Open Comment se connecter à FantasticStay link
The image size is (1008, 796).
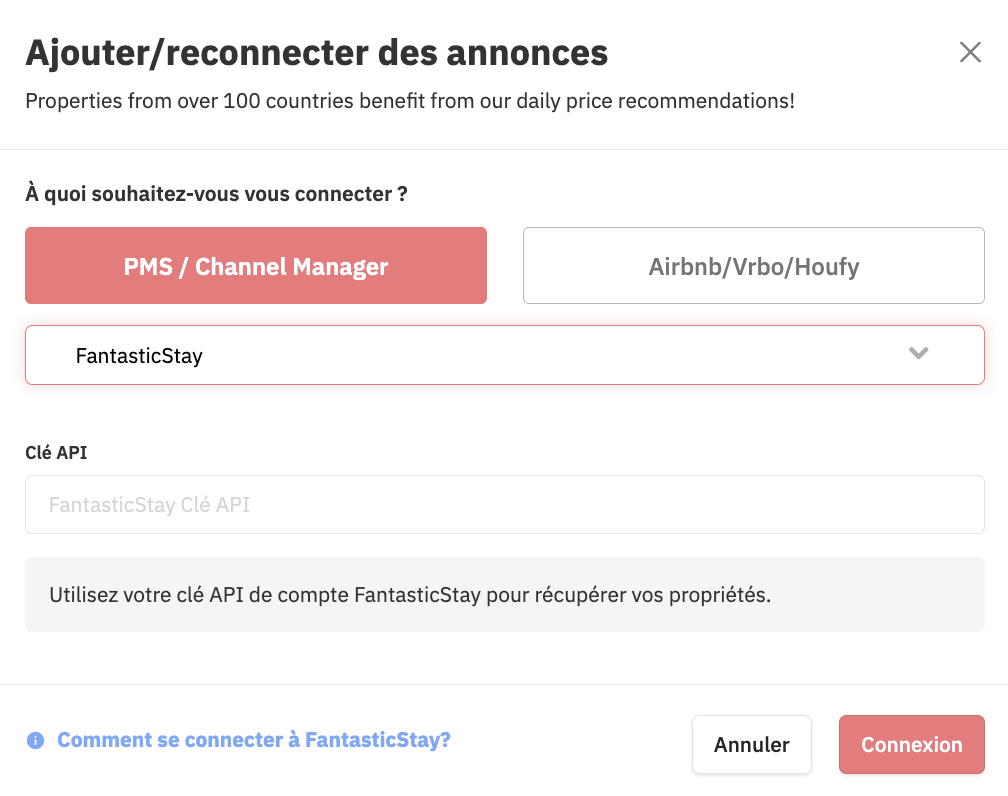[x=254, y=740]
